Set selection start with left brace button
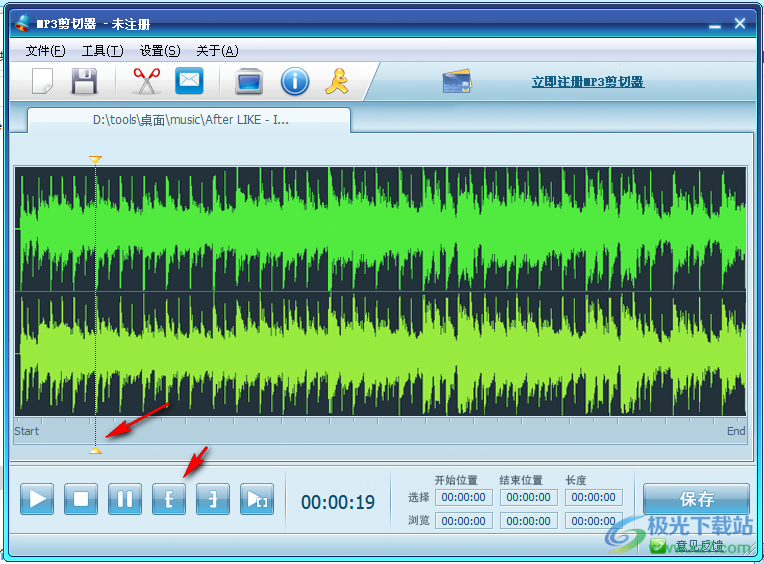Viewport: 764px width, 564px height. tap(169, 499)
